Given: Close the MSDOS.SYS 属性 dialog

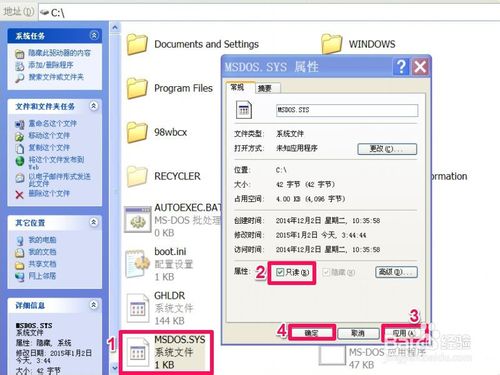Looking at the screenshot, I should (420, 67).
